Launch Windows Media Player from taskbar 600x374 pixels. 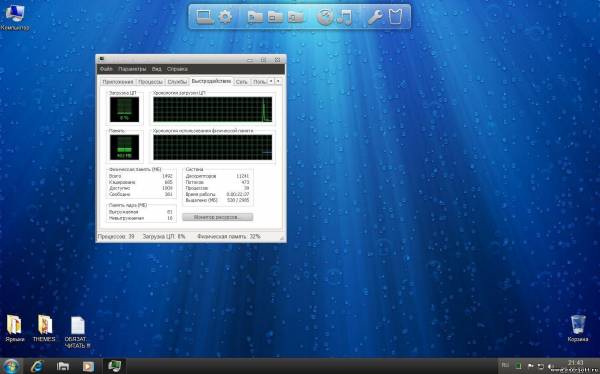click(88, 367)
